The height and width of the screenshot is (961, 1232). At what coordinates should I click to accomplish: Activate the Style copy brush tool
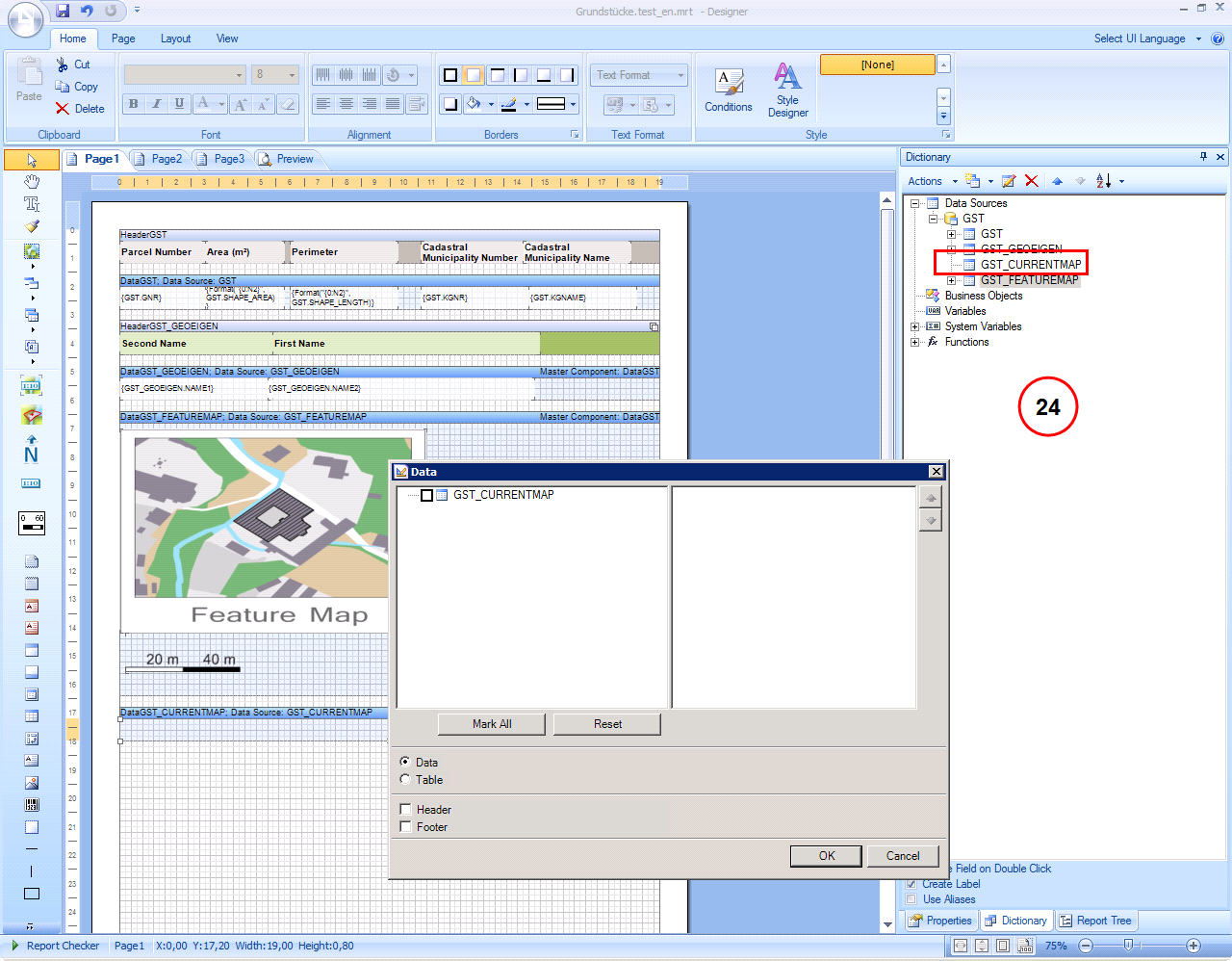coord(31,227)
